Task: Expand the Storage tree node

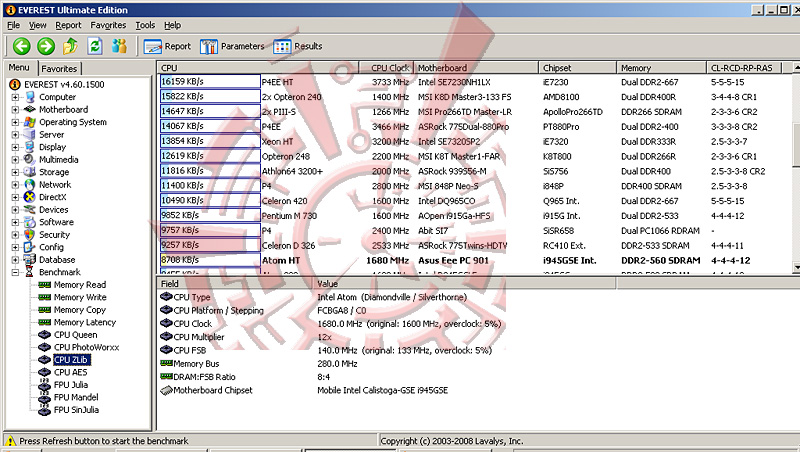Action: [x=15, y=172]
